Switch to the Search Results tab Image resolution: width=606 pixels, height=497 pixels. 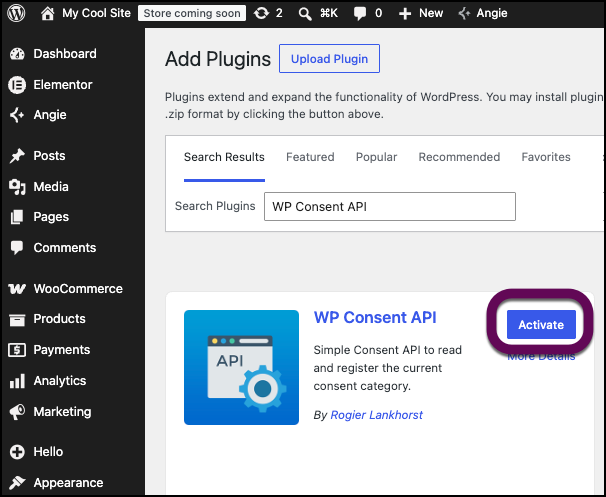click(224, 157)
